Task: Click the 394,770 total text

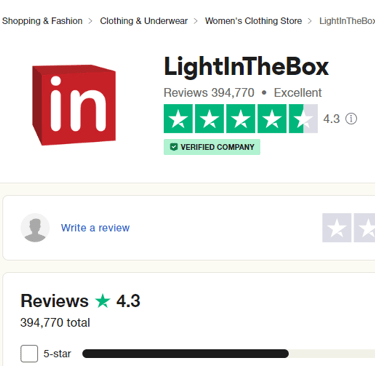Action: click(55, 322)
